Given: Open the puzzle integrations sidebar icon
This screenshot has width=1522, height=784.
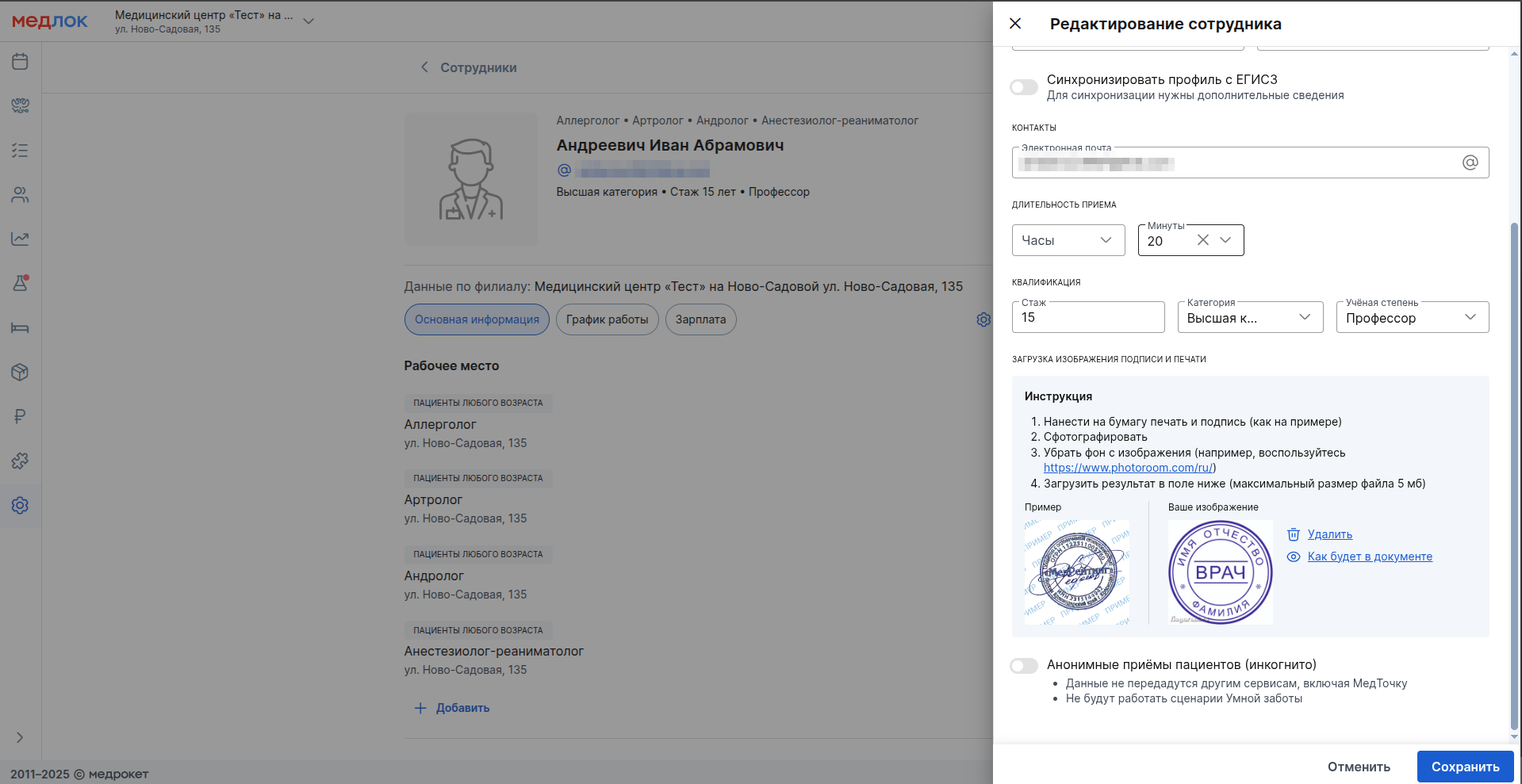Looking at the screenshot, I should (x=20, y=461).
